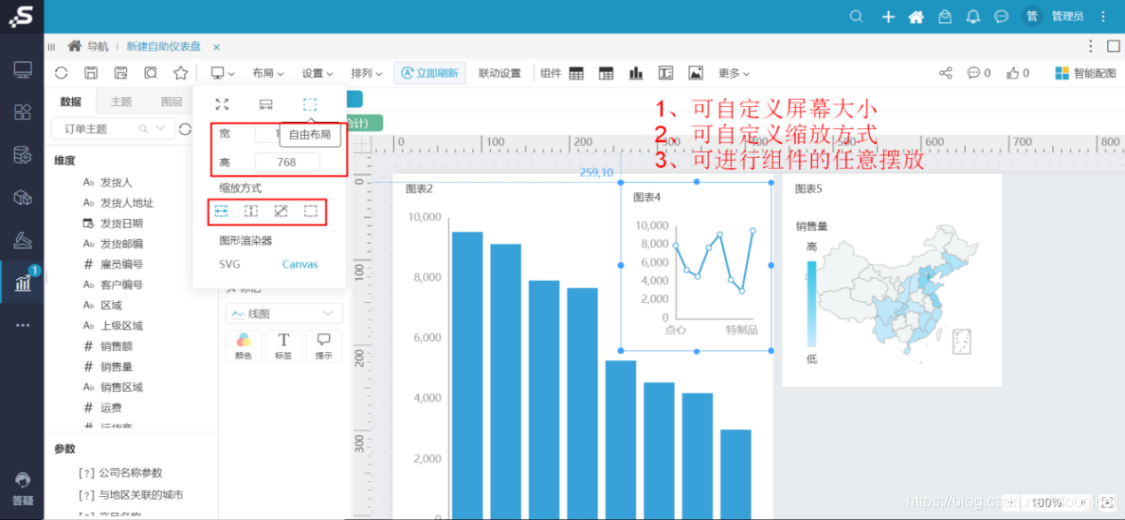Favorite the dashboard with the star icon

[180, 72]
